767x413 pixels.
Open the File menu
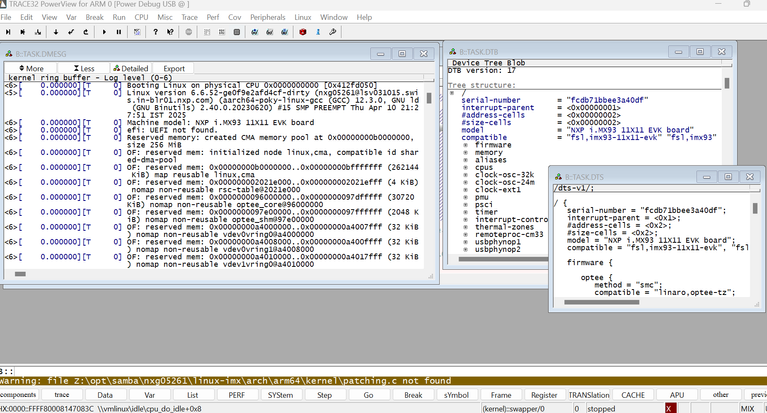click(x=6, y=17)
